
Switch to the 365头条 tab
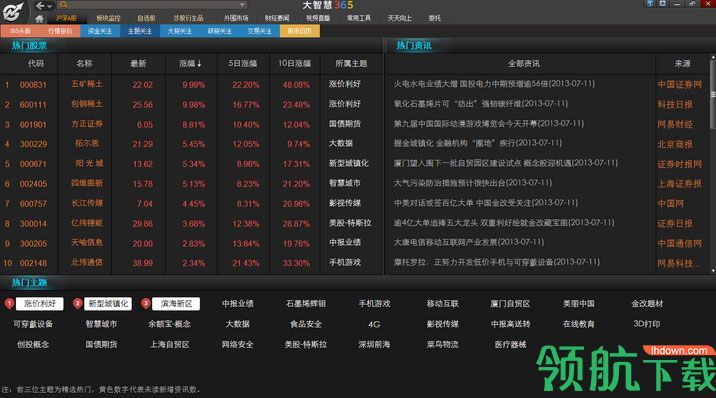(x=20, y=31)
